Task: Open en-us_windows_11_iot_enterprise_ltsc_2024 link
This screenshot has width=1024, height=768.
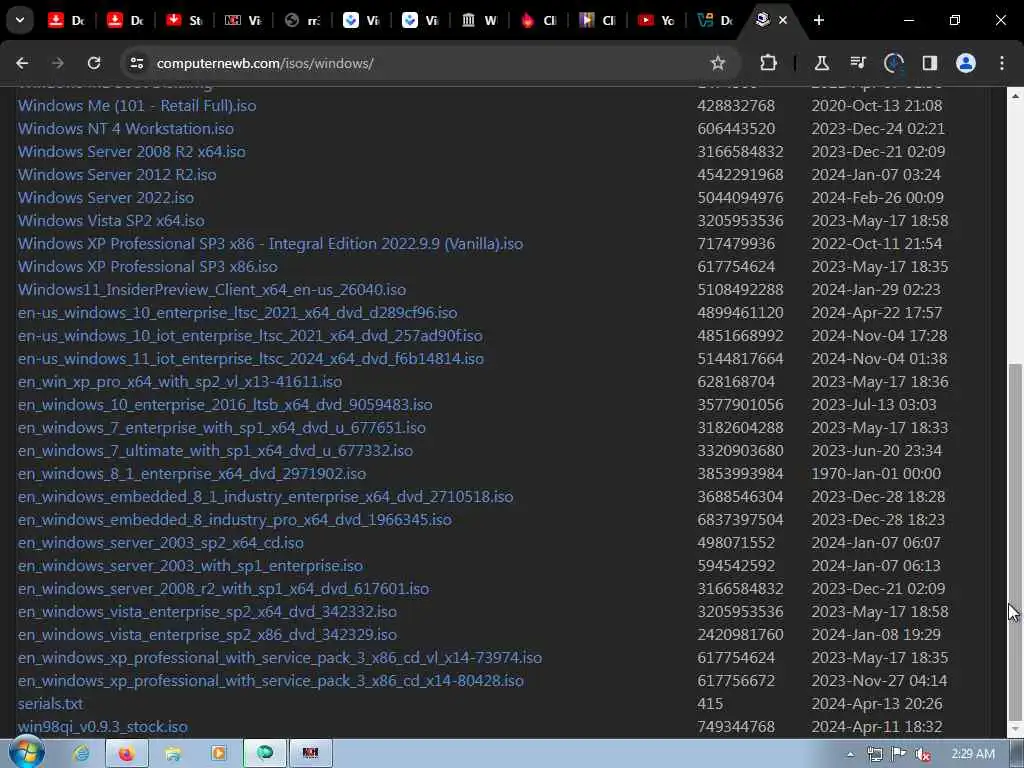Action: click(251, 359)
